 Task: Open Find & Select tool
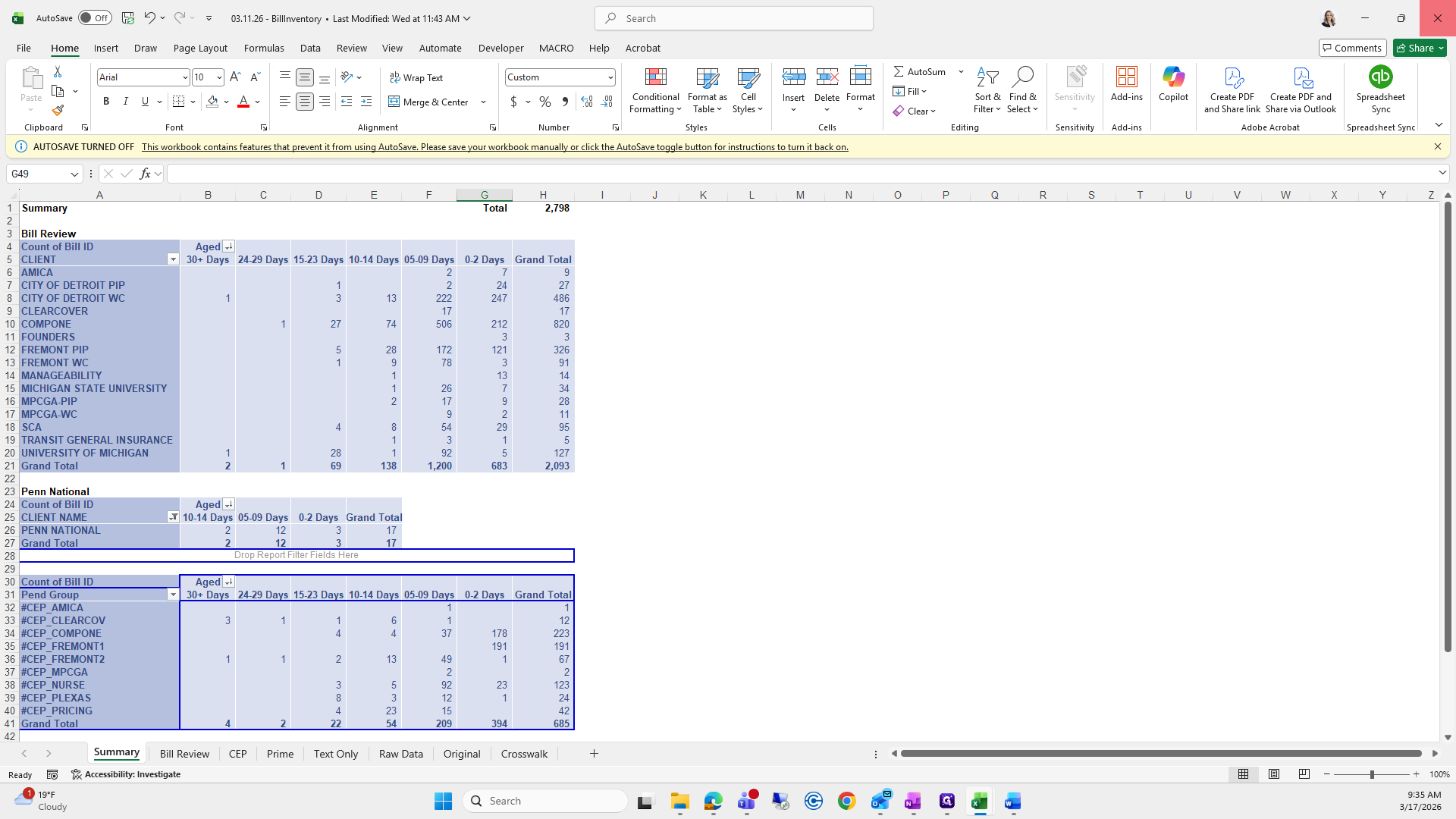1022,90
